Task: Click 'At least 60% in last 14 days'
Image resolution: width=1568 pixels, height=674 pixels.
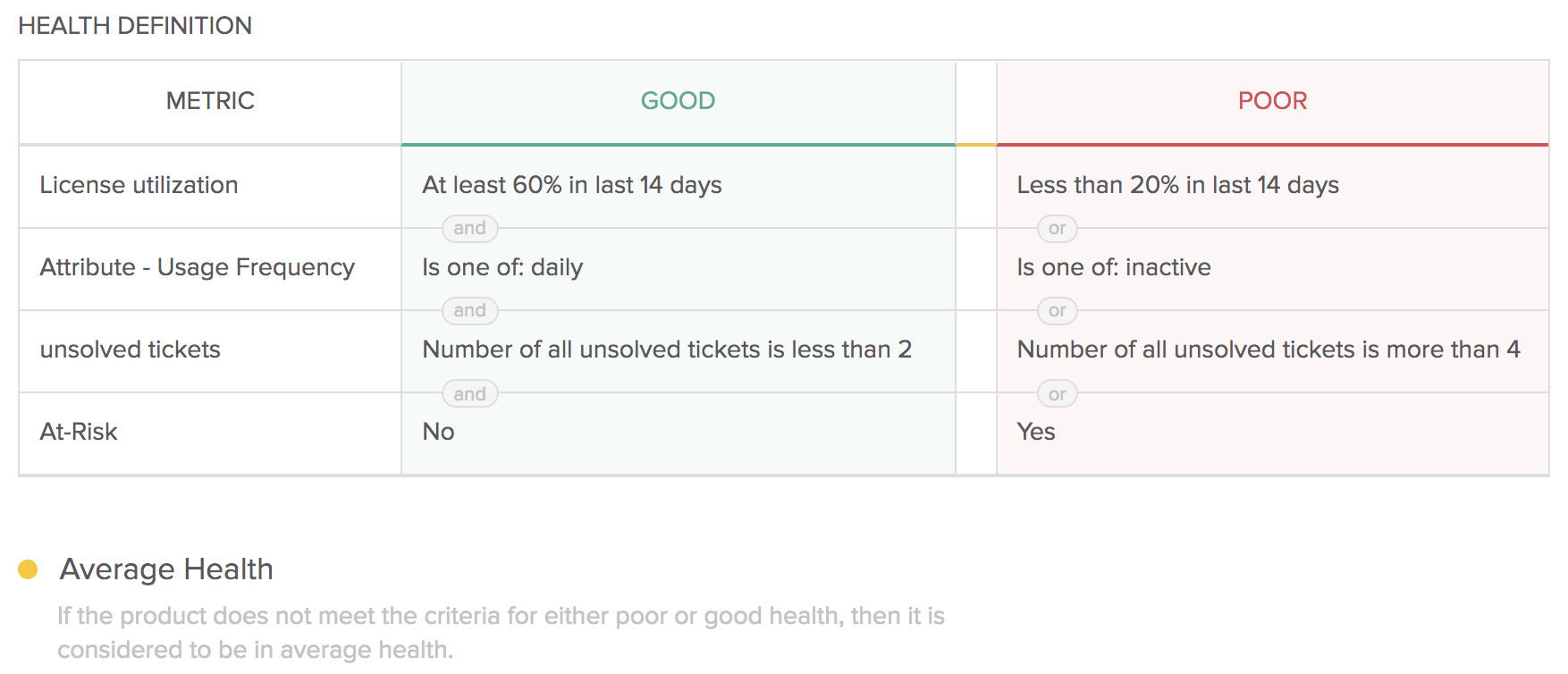Action: point(572,185)
